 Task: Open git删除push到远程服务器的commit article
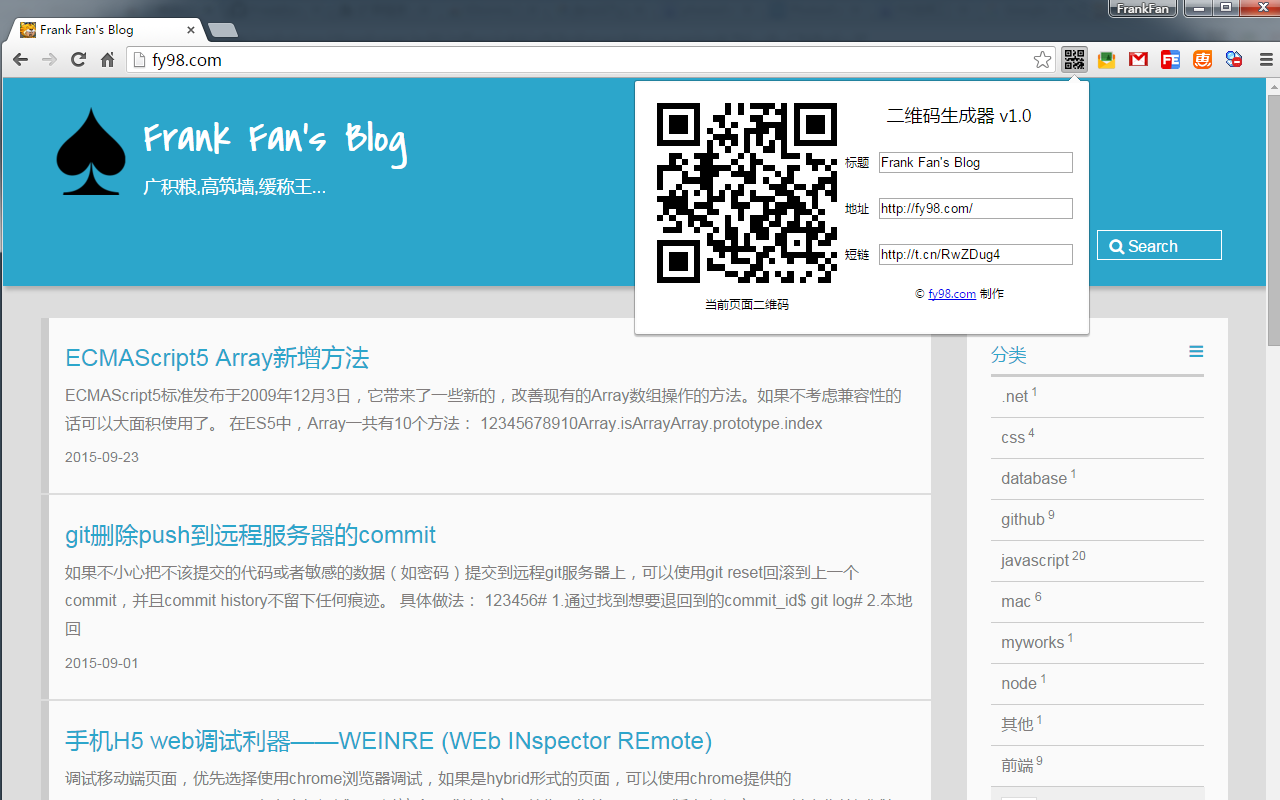coord(250,534)
